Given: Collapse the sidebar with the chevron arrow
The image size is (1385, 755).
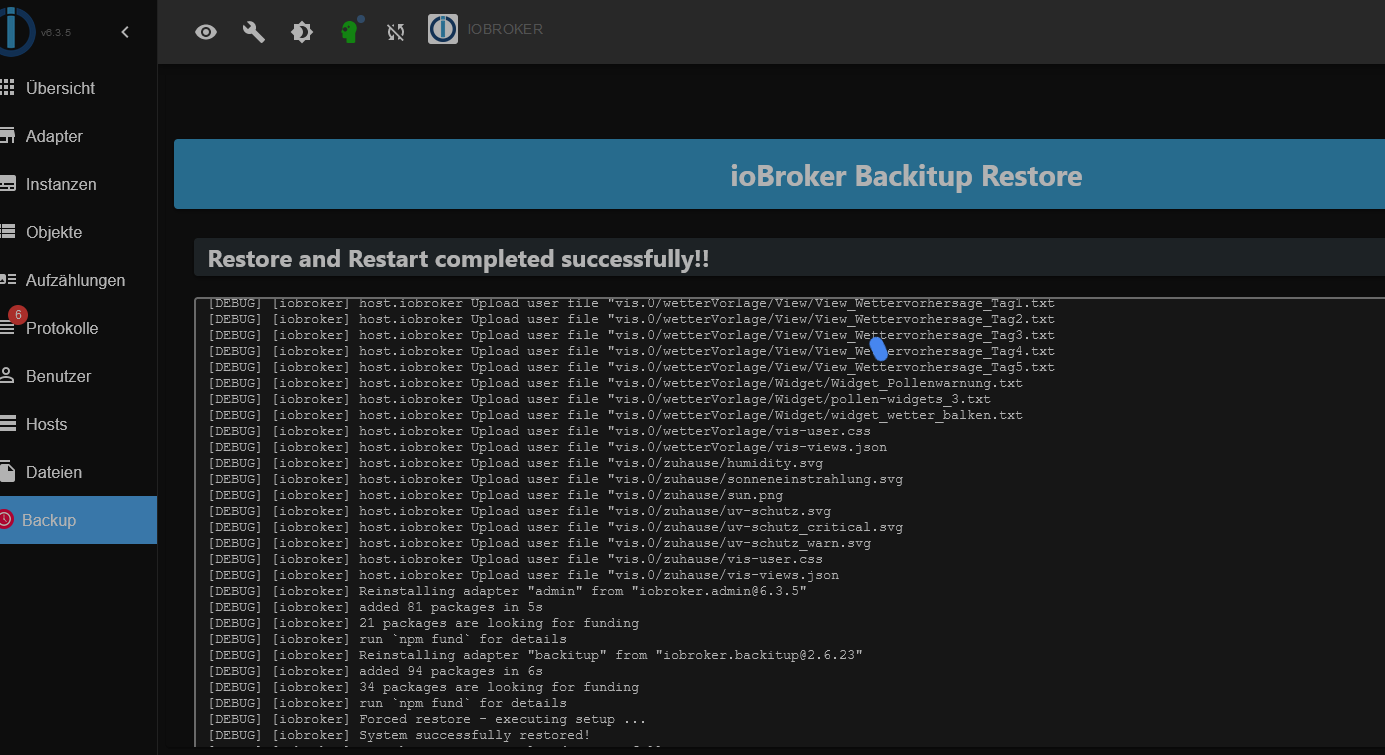Looking at the screenshot, I should [x=125, y=32].
